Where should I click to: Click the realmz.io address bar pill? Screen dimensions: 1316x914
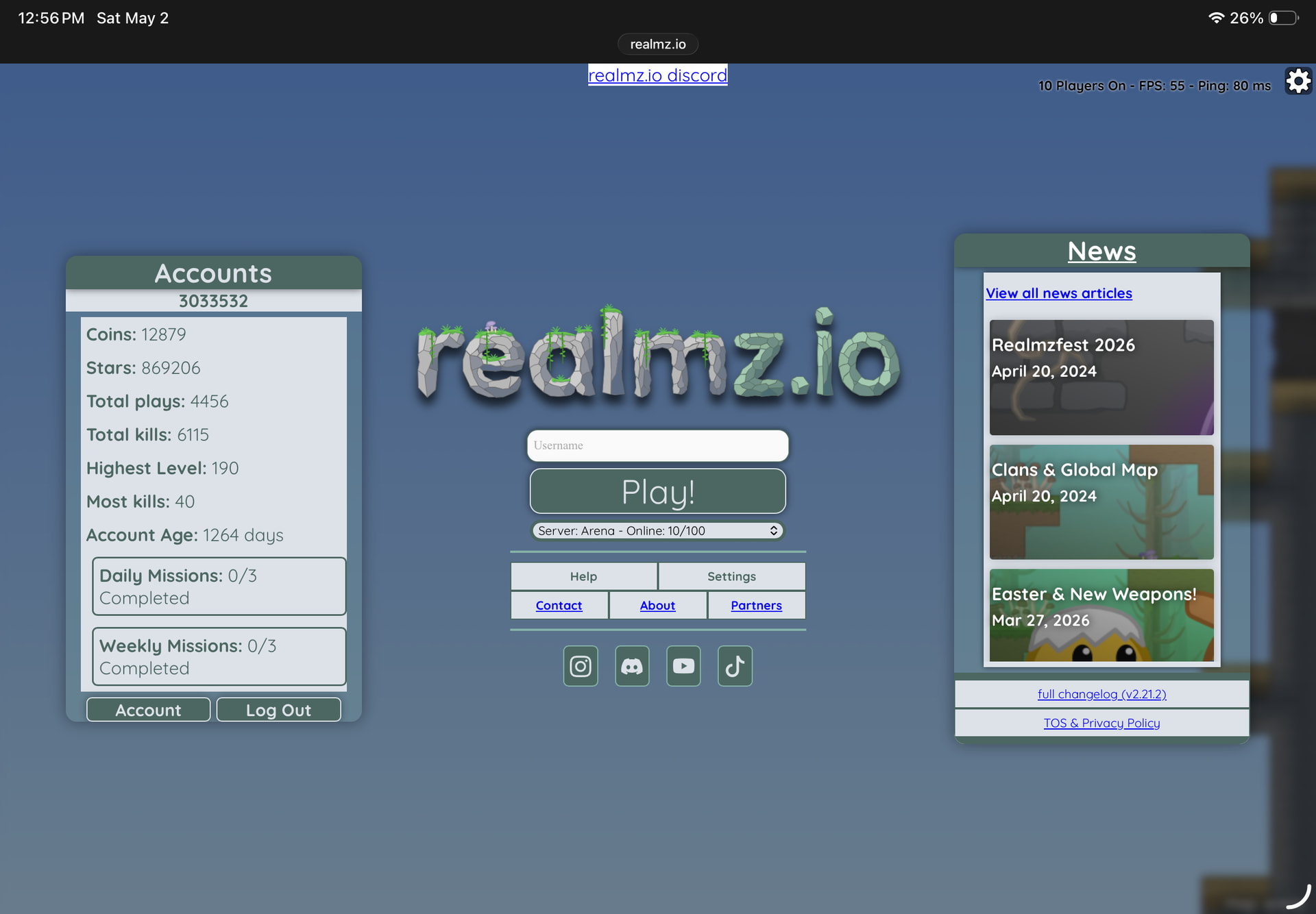[x=658, y=44]
